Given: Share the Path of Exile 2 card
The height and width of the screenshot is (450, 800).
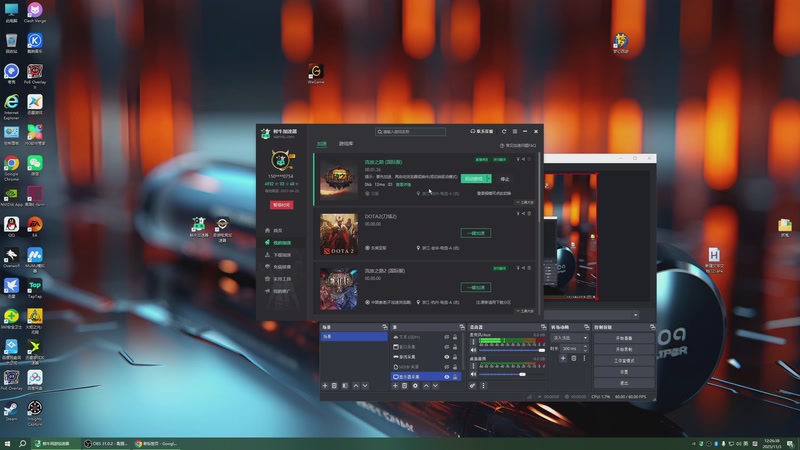Looking at the screenshot, I should pos(523,268).
